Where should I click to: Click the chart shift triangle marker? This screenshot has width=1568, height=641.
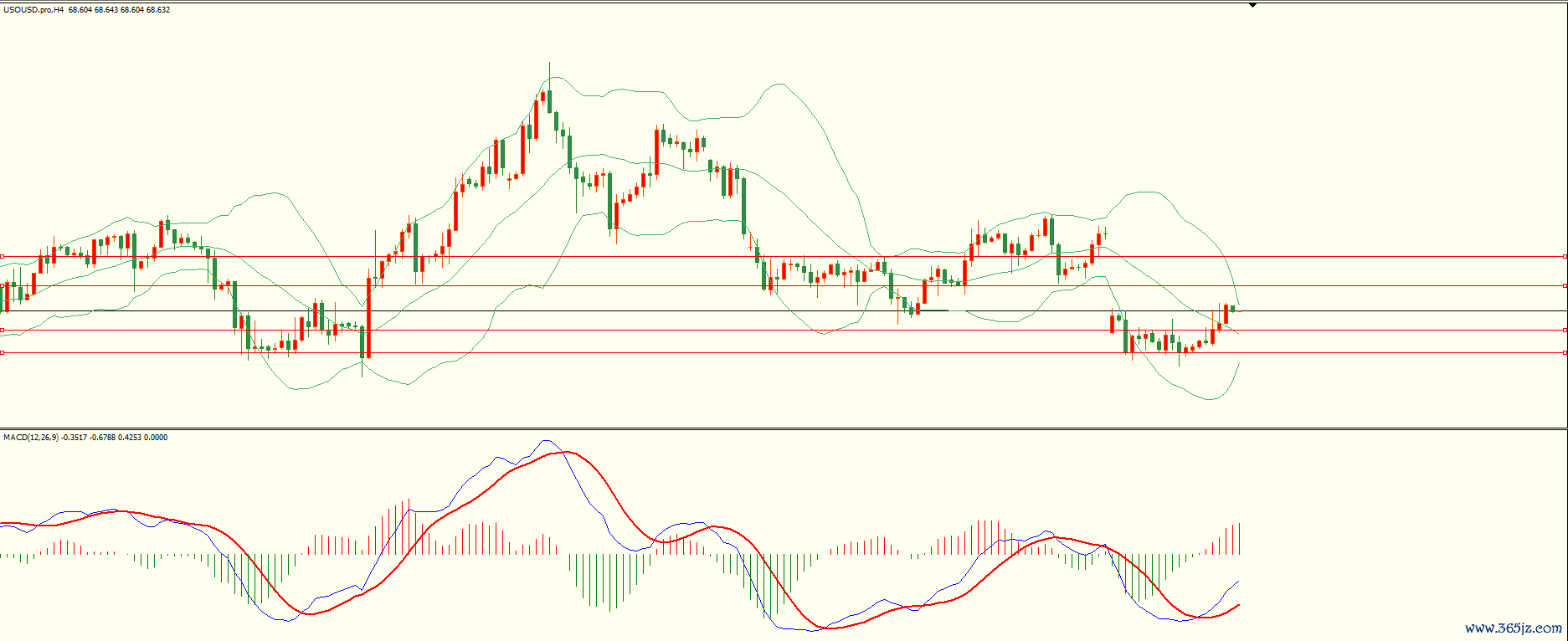tap(1253, 5)
